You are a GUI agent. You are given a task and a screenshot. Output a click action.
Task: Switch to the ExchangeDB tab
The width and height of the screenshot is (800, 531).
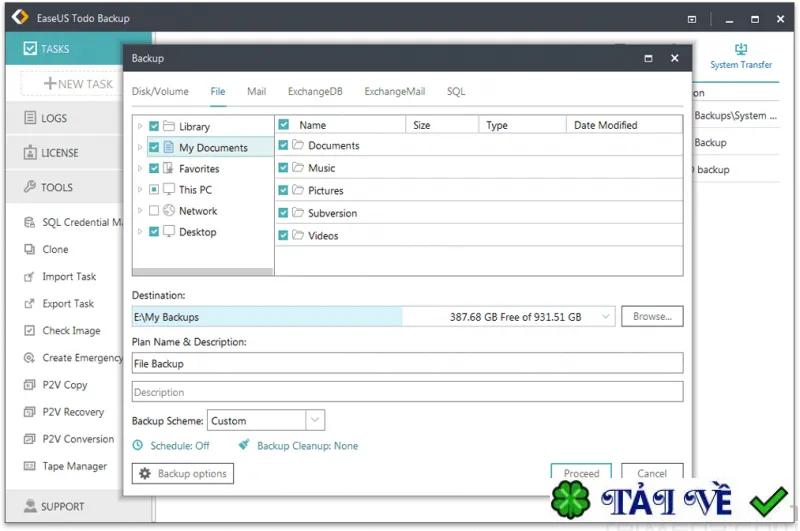point(315,92)
